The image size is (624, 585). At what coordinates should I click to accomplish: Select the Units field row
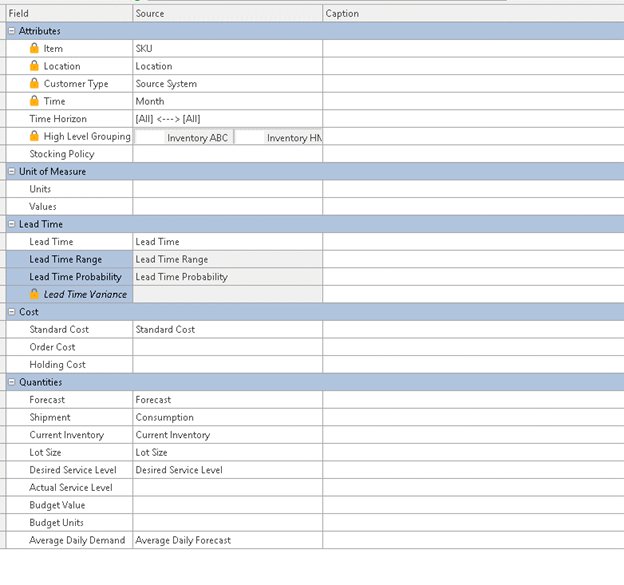[69, 189]
